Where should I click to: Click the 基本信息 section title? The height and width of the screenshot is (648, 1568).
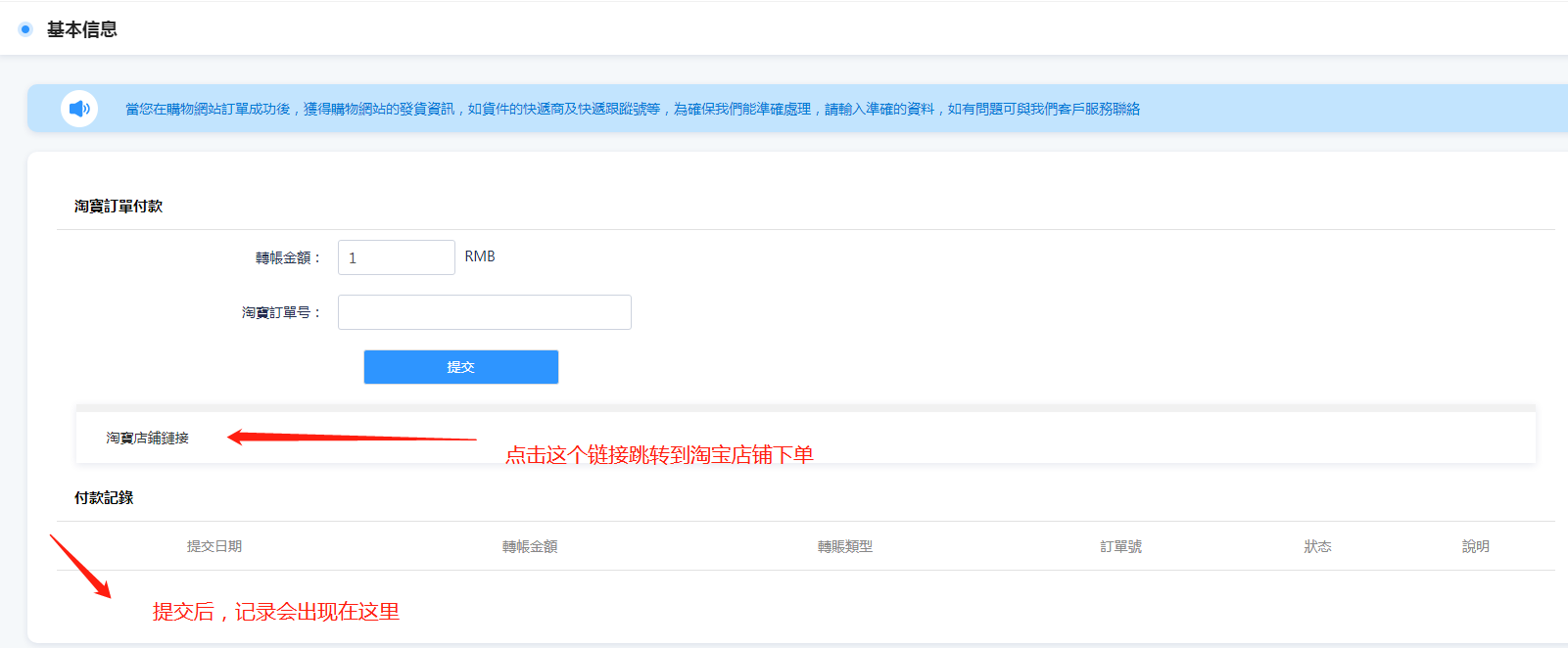point(82,30)
